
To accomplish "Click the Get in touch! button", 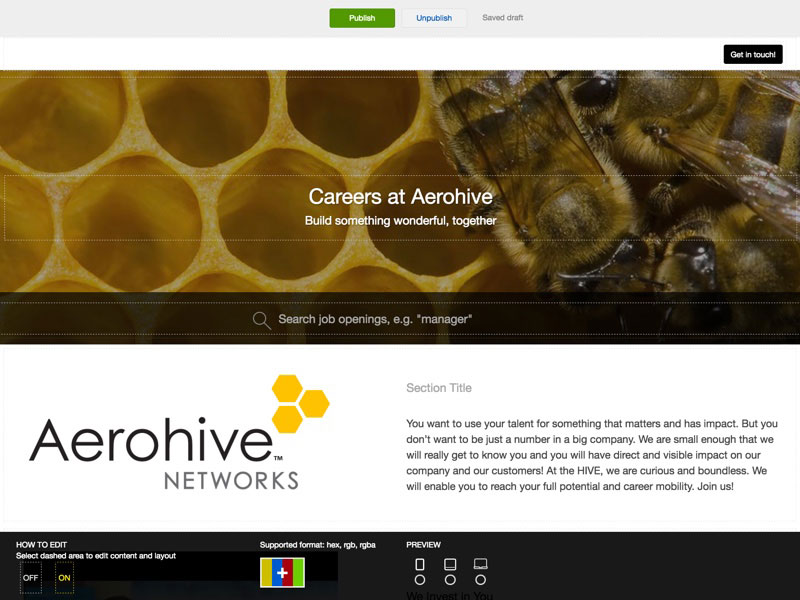I will [x=752, y=54].
